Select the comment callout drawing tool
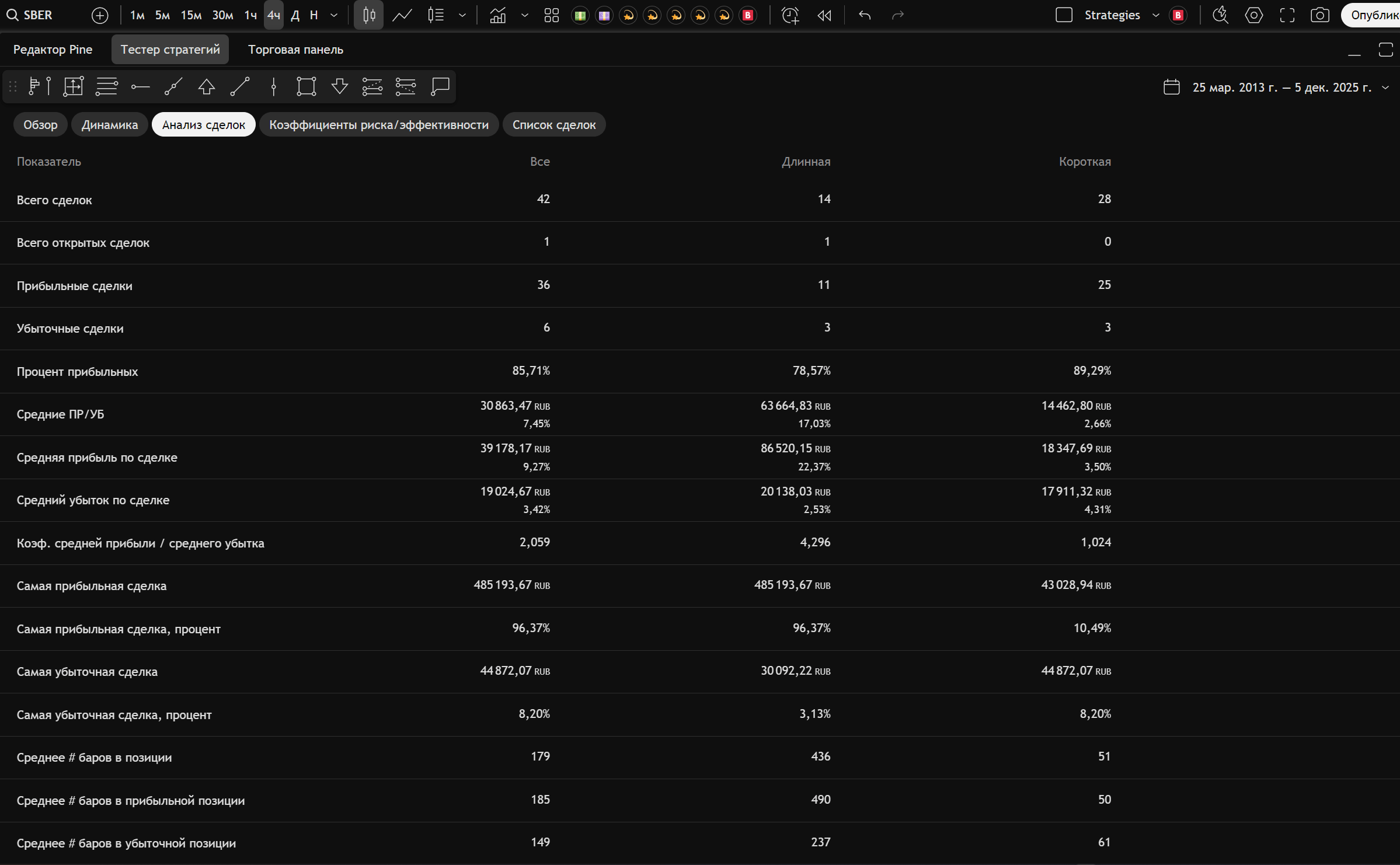The height and width of the screenshot is (865, 1400). pos(440,87)
